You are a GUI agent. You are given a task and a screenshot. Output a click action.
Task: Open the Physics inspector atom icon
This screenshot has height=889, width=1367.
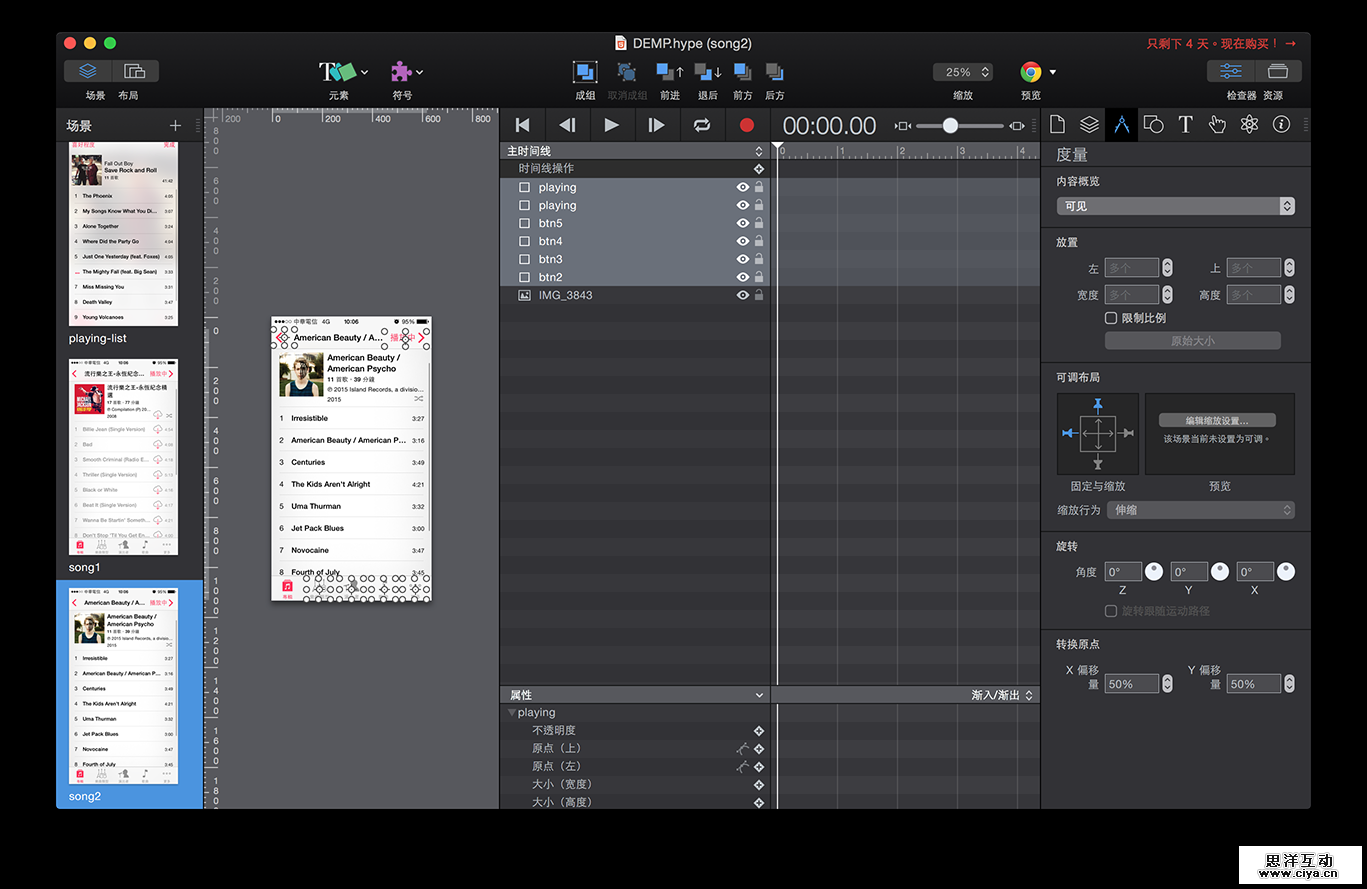coord(1249,125)
